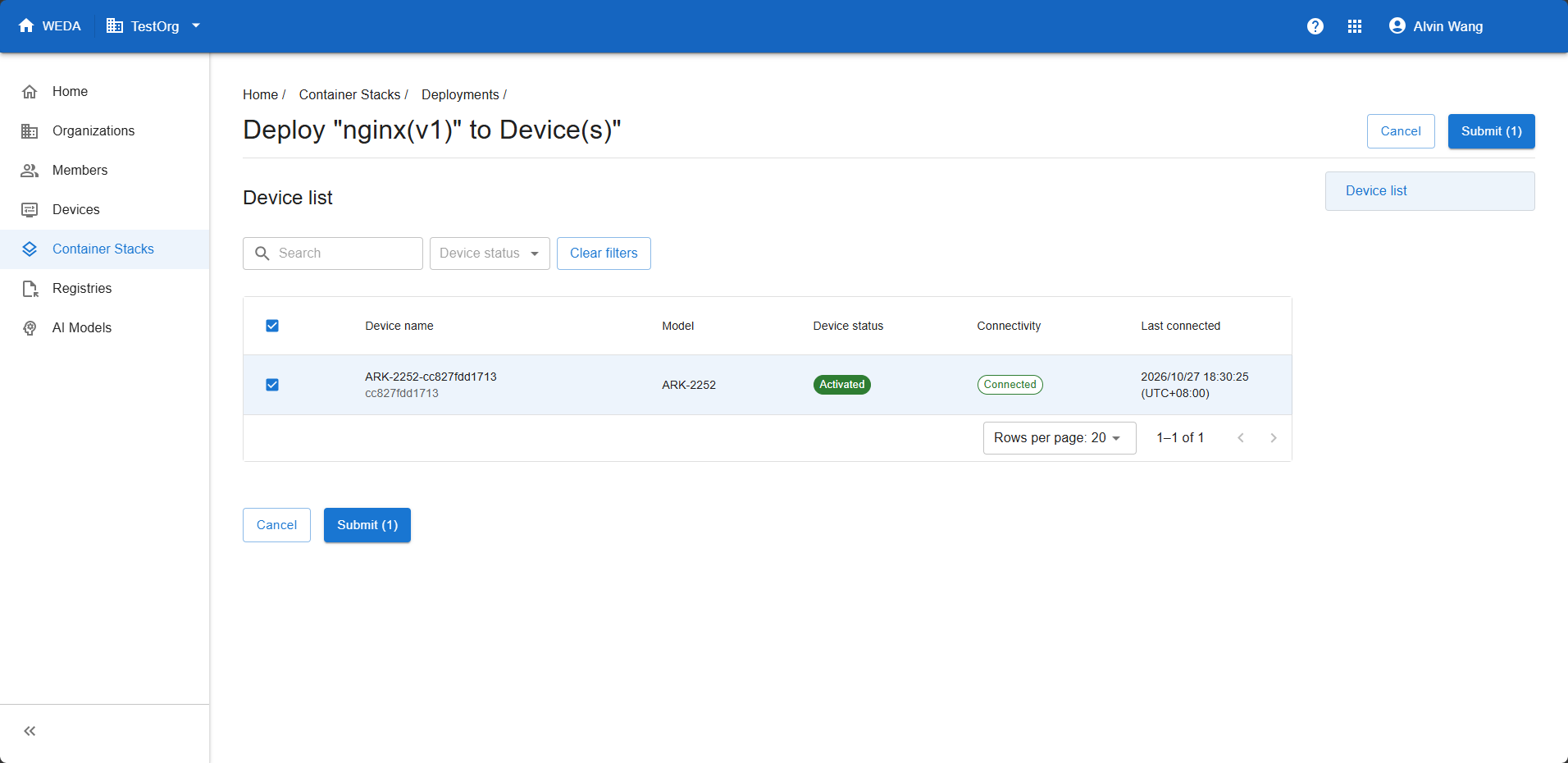Click the search magnifier icon
The width and height of the screenshot is (1568, 763).
262,254
